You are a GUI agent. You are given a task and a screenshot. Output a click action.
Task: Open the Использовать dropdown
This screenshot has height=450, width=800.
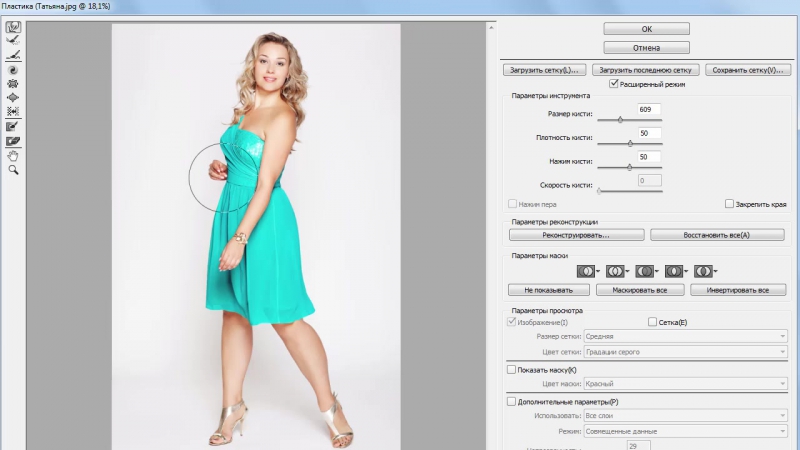click(685, 415)
